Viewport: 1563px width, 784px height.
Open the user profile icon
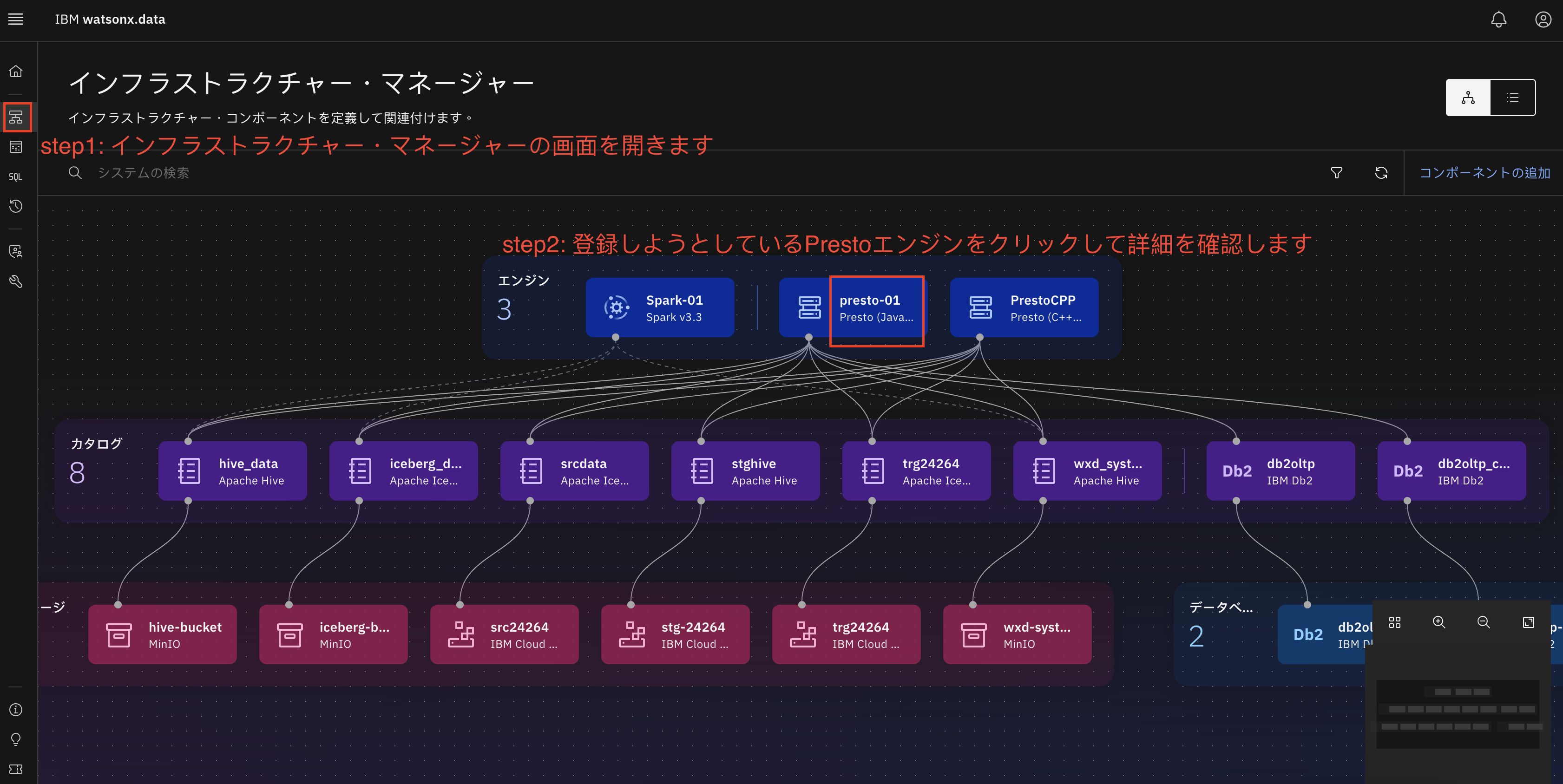pyautogui.click(x=1543, y=20)
